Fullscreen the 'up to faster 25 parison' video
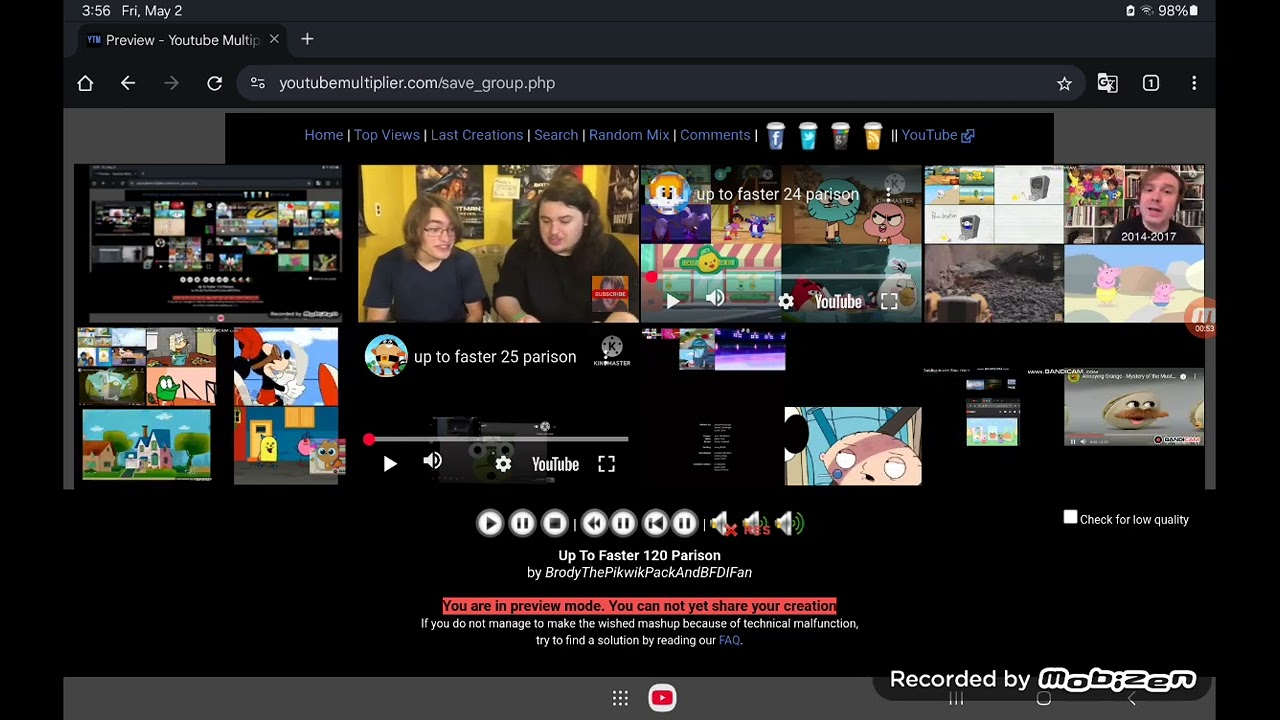This screenshot has width=1280, height=720. [606, 464]
